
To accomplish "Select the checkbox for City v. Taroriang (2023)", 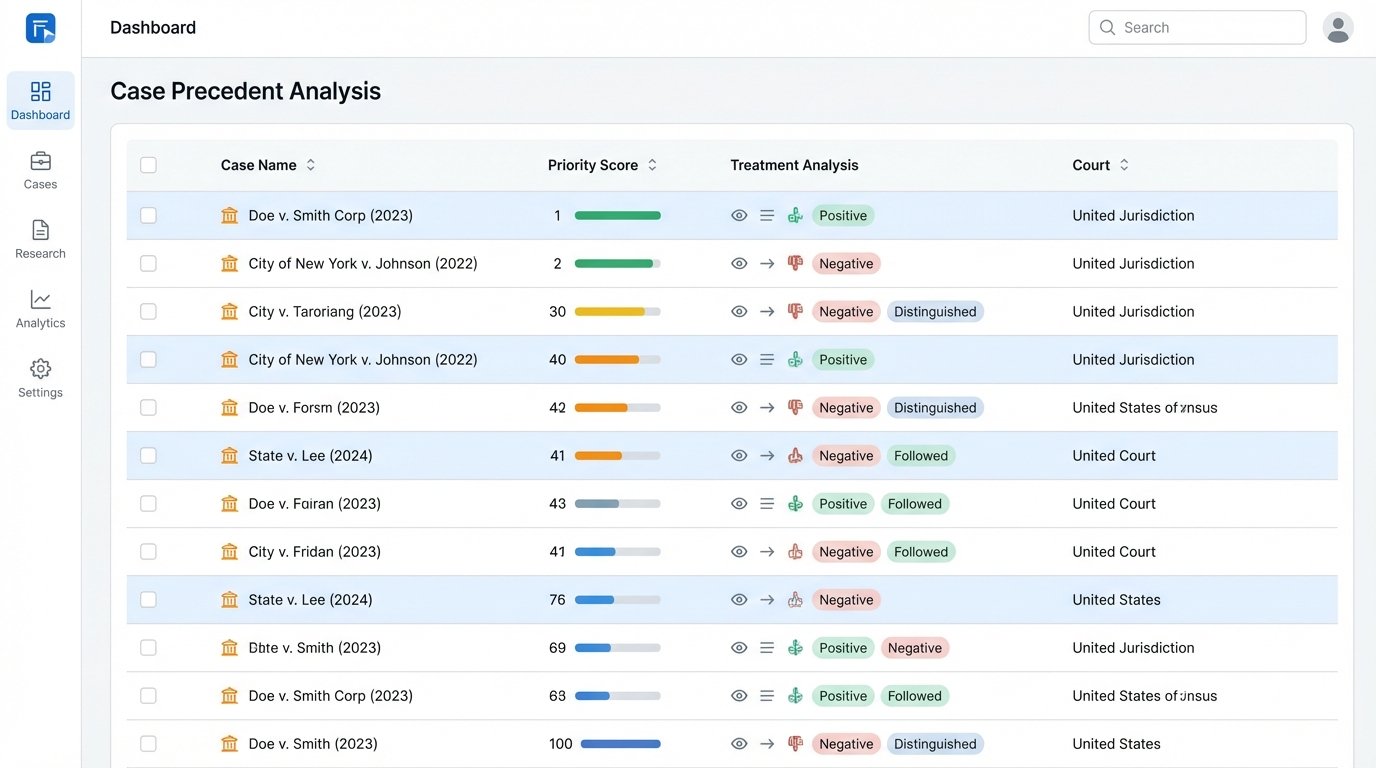I will [148, 311].
